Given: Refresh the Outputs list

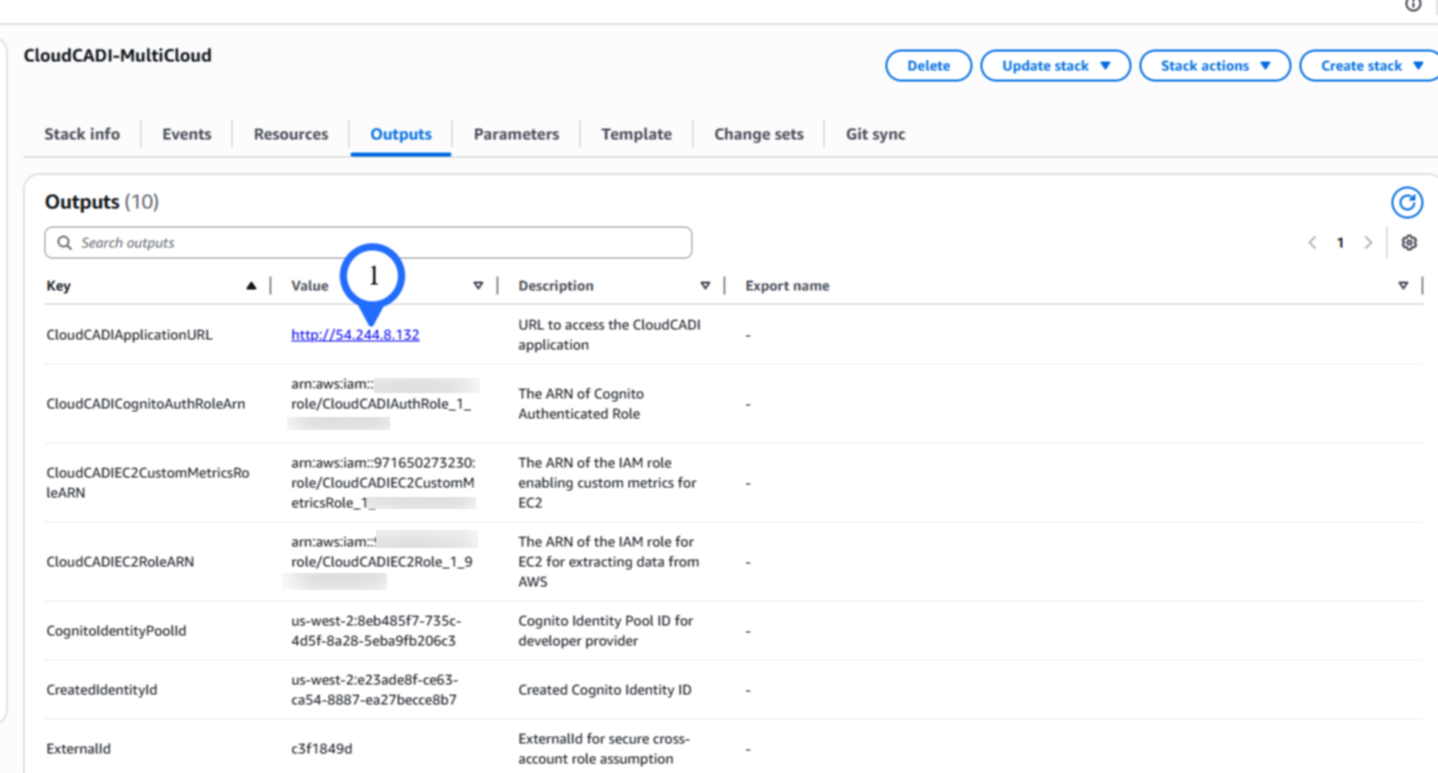Looking at the screenshot, I should (x=1406, y=203).
